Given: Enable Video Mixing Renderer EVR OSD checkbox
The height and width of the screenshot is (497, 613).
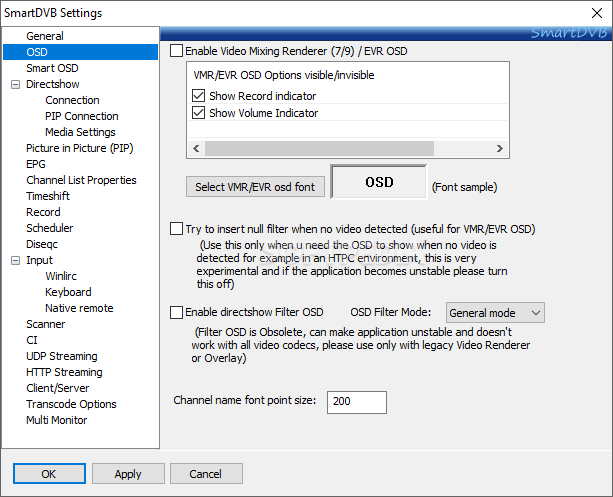Looking at the screenshot, I should [176, 51].
